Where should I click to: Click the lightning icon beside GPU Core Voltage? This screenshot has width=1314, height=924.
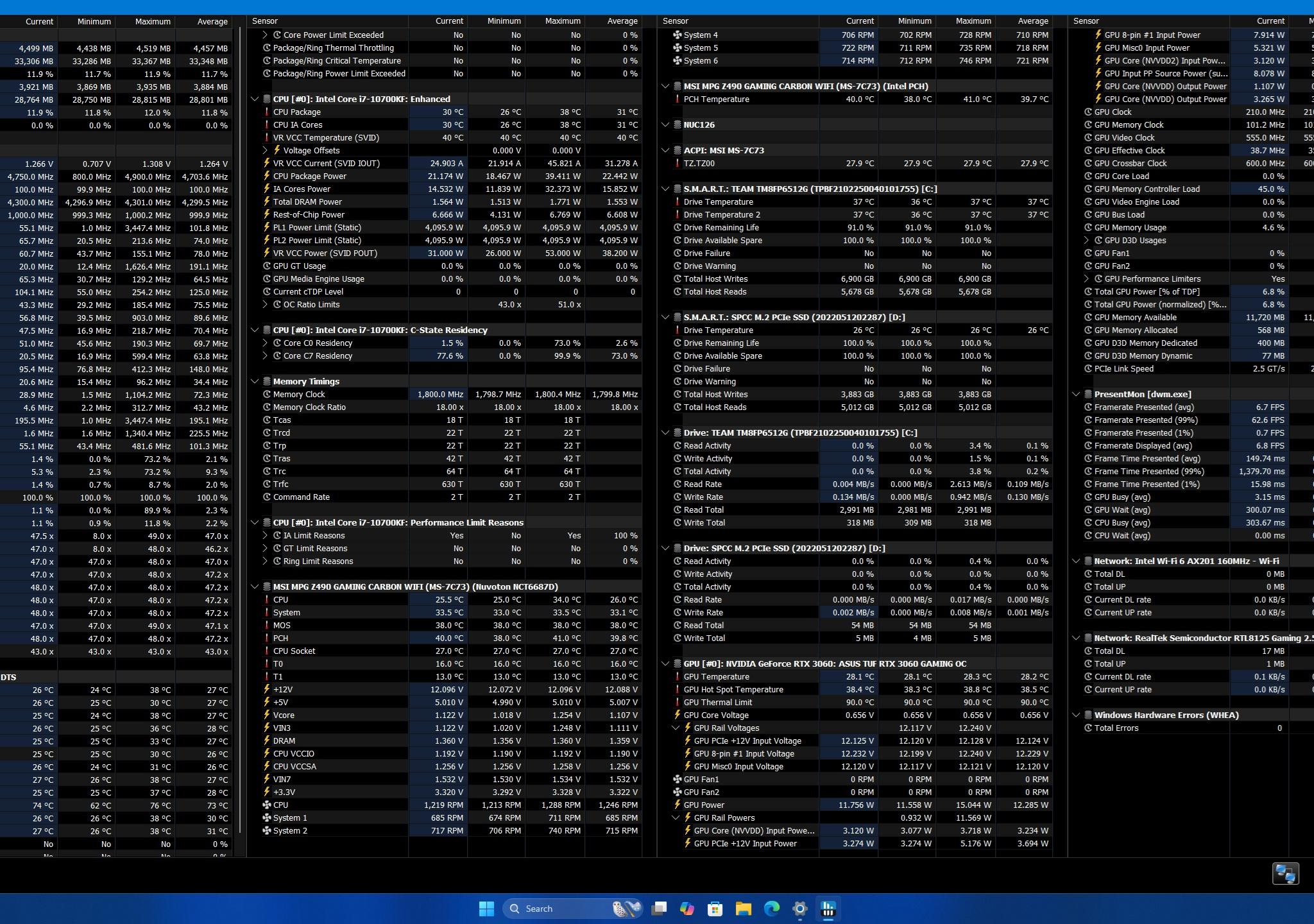[678, 715]
